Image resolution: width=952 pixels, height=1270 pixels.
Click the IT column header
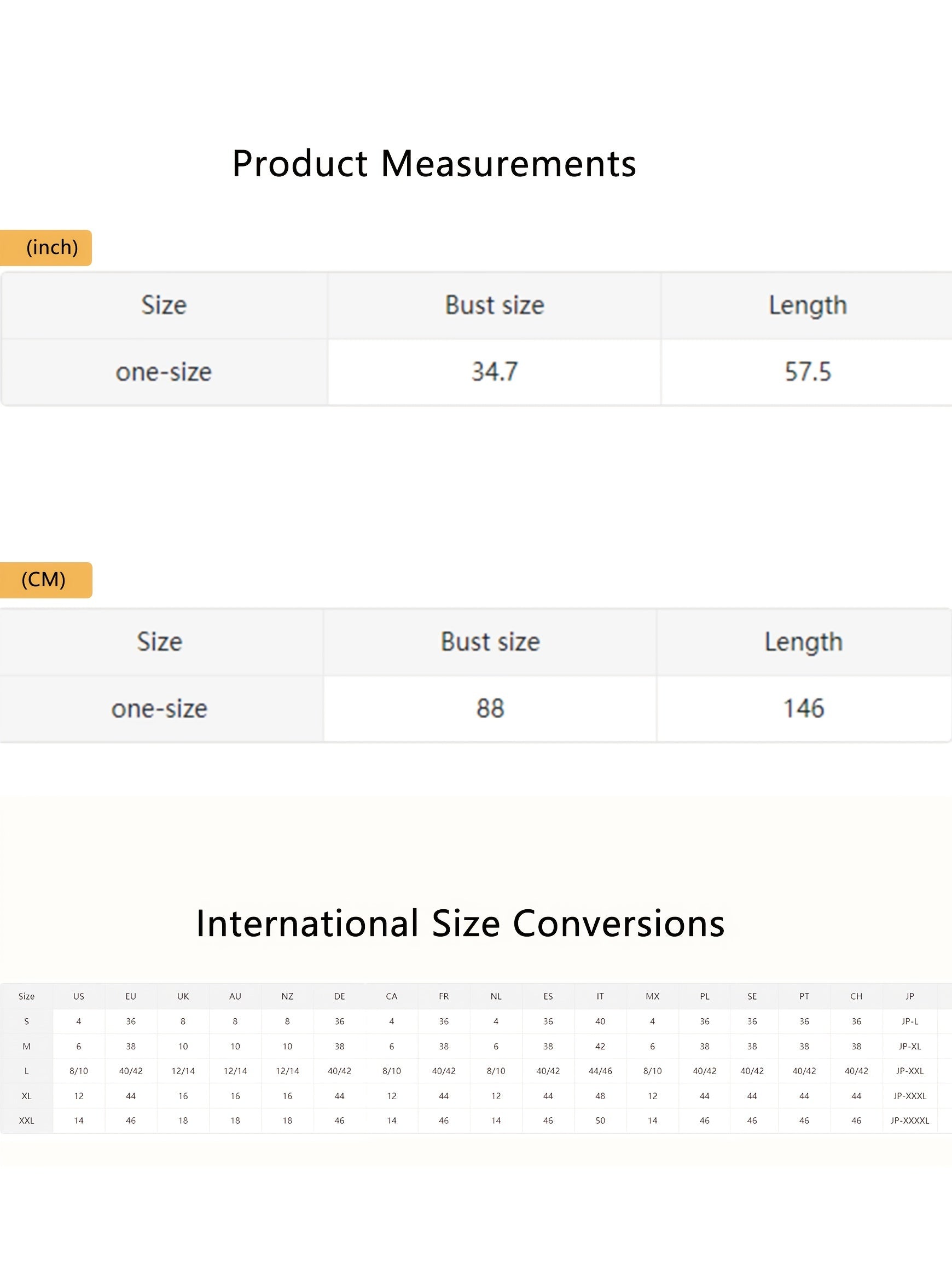point(600,996)
